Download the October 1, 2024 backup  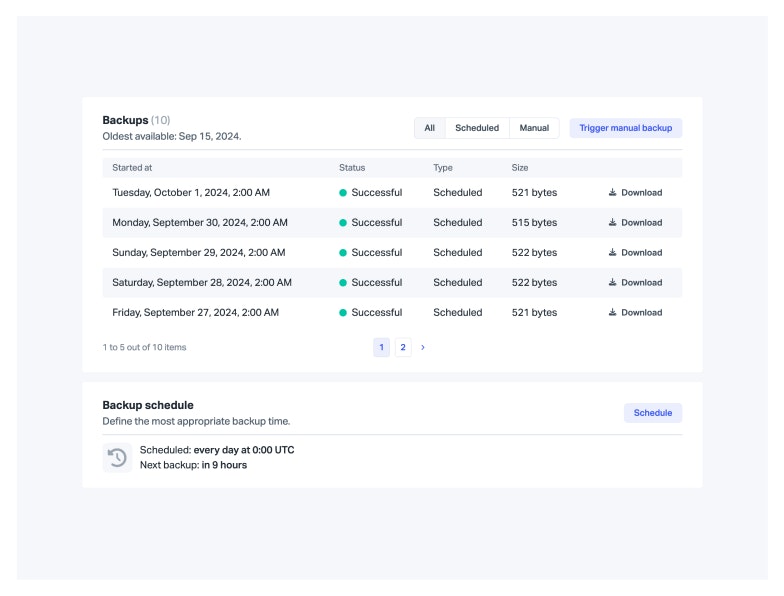point(635,193)
